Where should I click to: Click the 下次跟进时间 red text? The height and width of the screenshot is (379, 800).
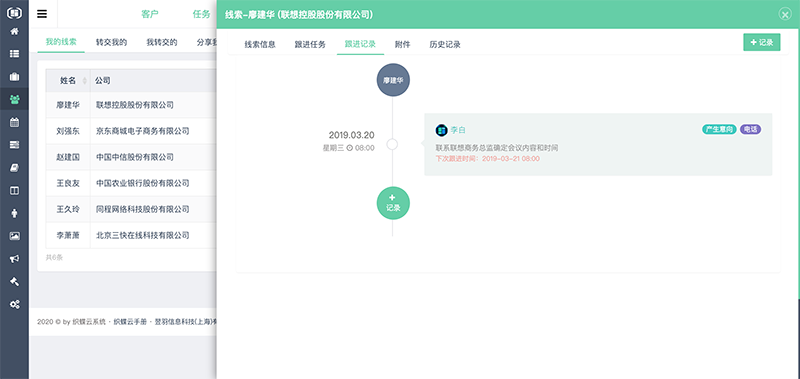487,159
